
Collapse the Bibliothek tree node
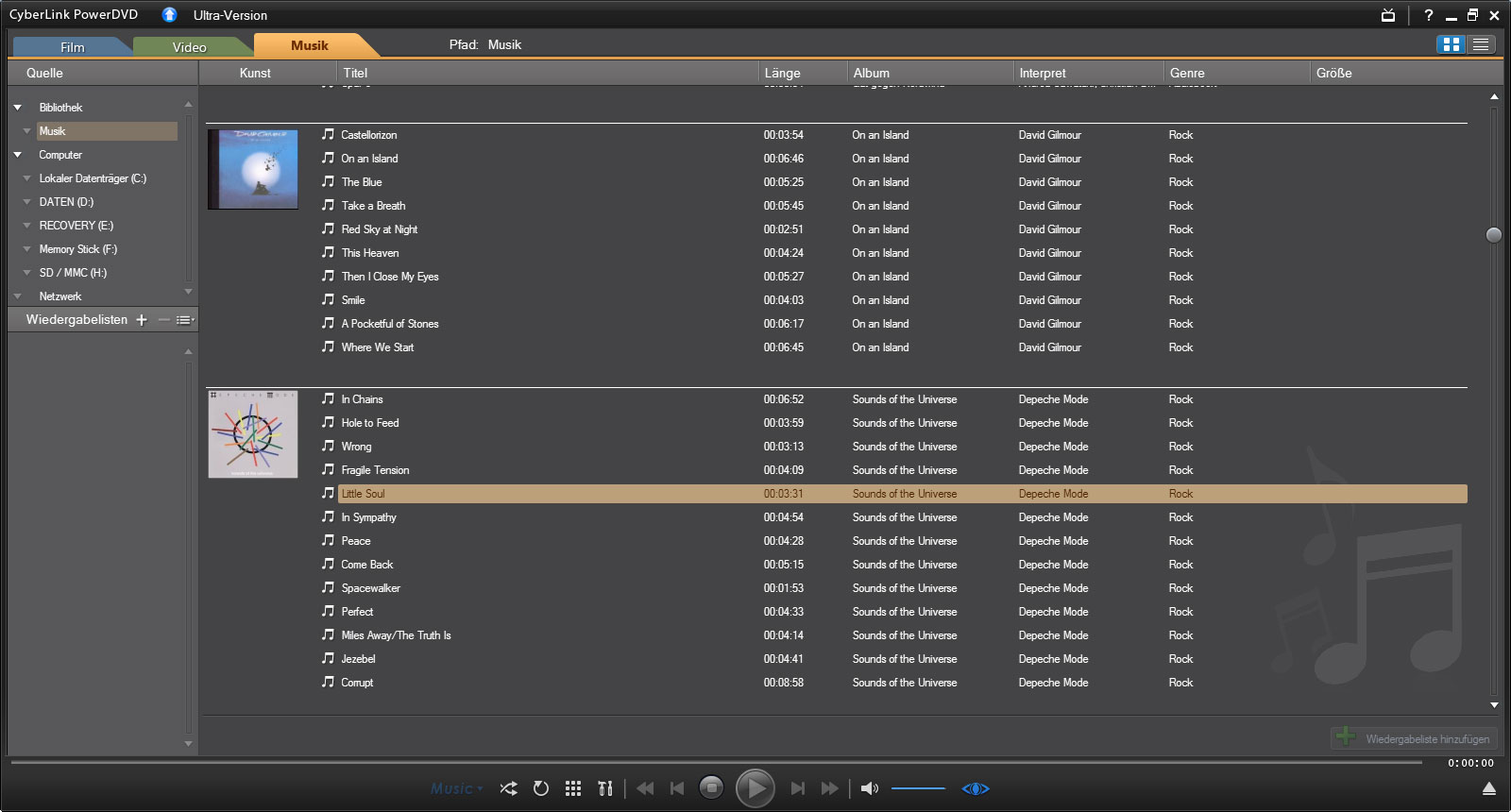click(17, 108)
